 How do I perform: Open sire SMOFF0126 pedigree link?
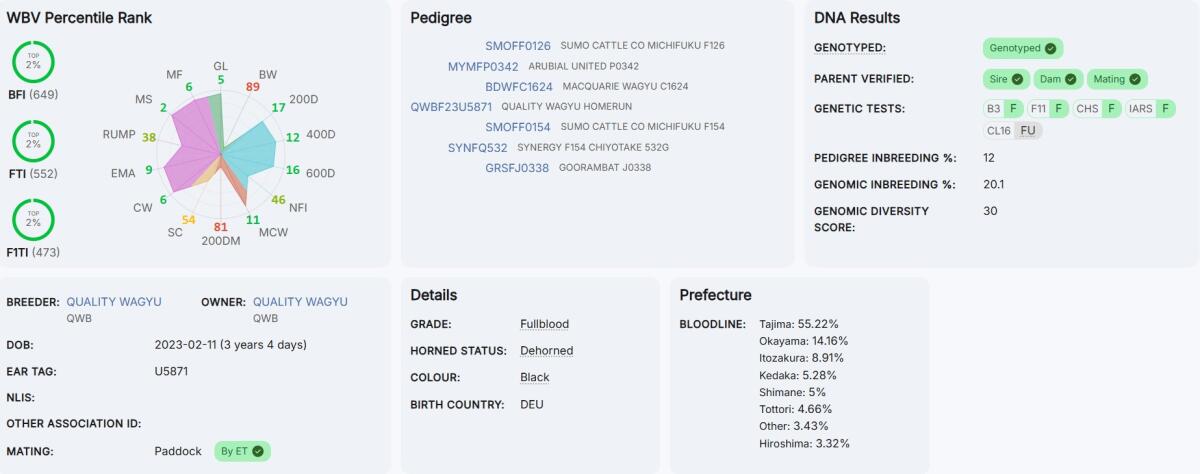[x=518, y=46]
